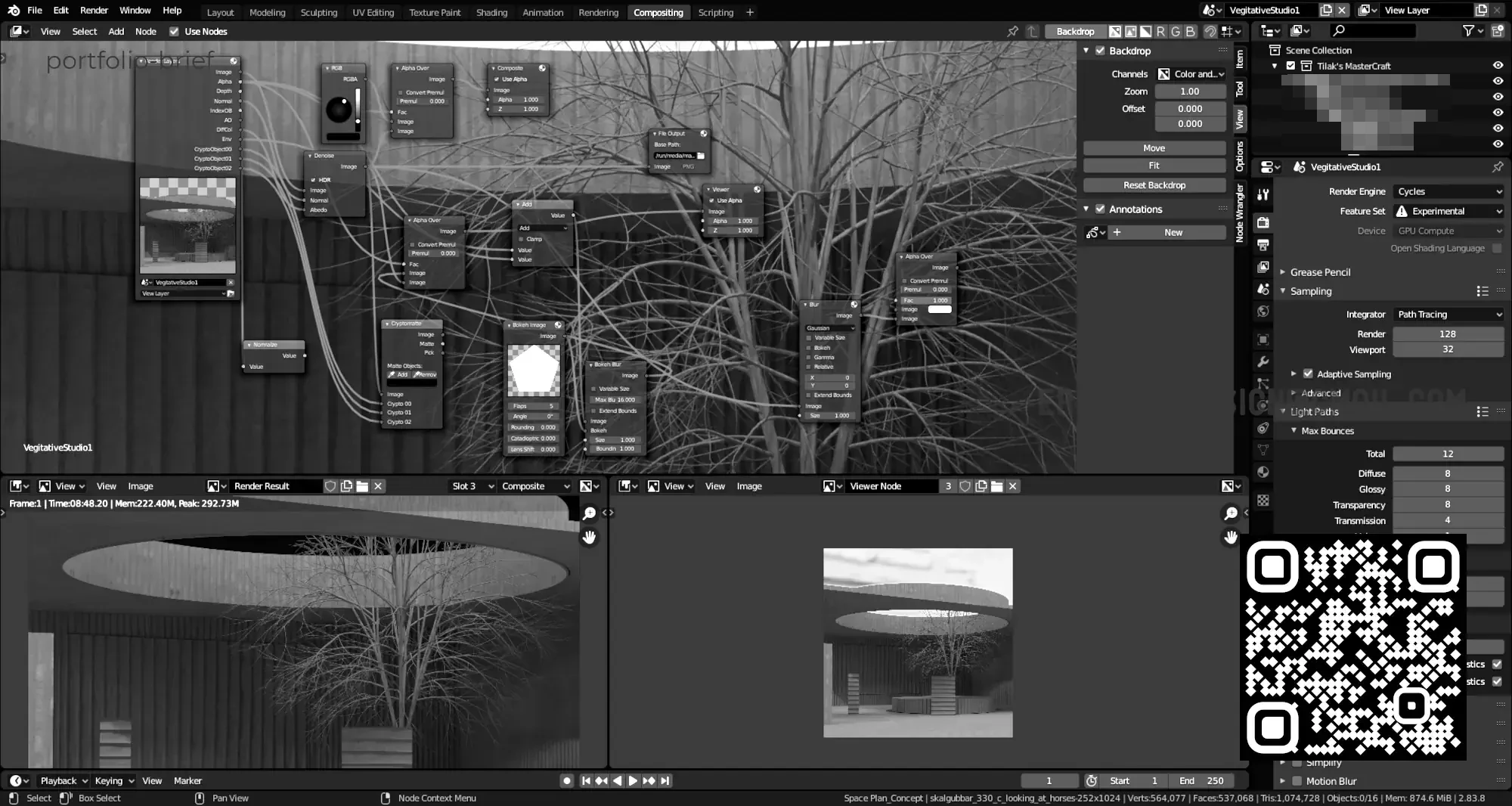Show only the red channel in backdrop

pos(1160,32)
